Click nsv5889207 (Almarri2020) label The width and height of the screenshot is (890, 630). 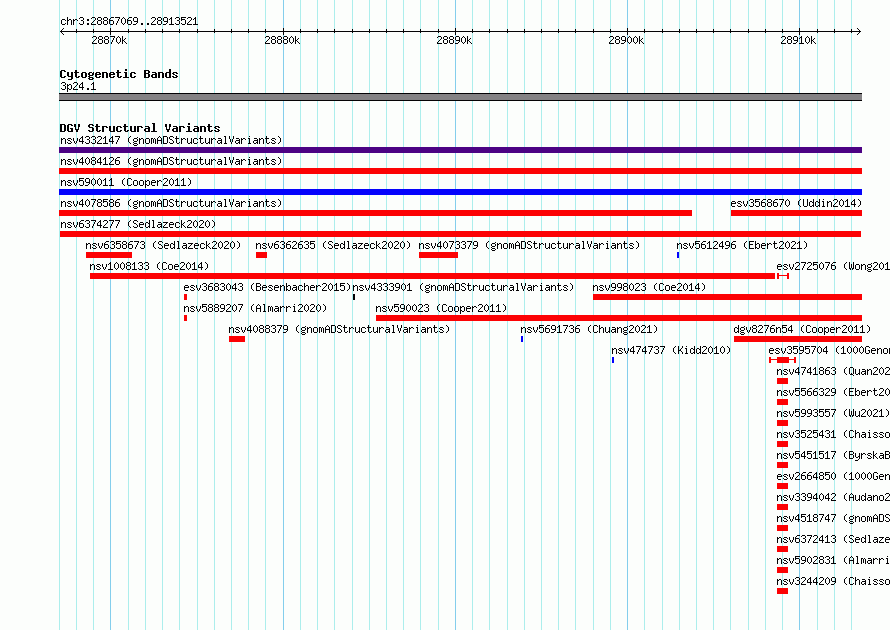tap(255, 308)
